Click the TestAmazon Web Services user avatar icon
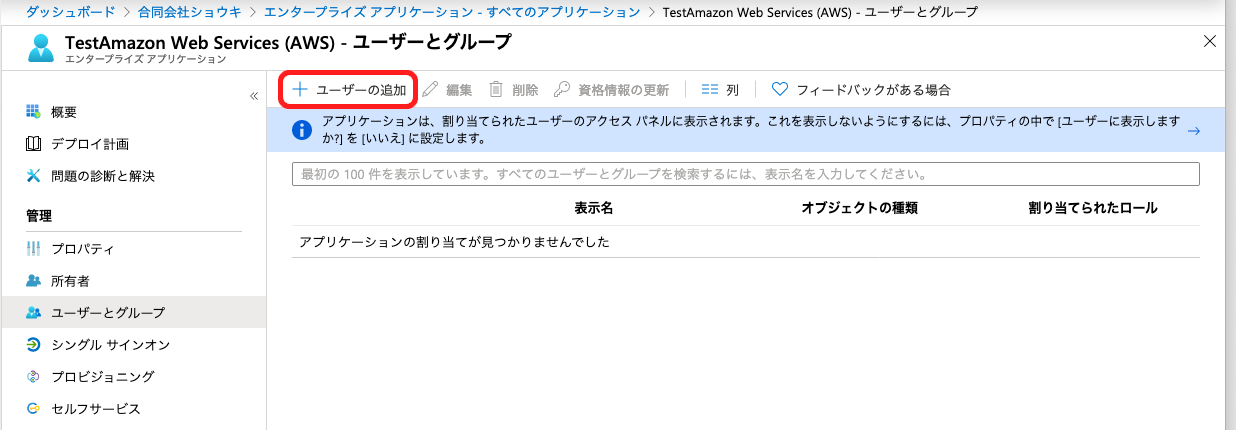 coord(41,48)
